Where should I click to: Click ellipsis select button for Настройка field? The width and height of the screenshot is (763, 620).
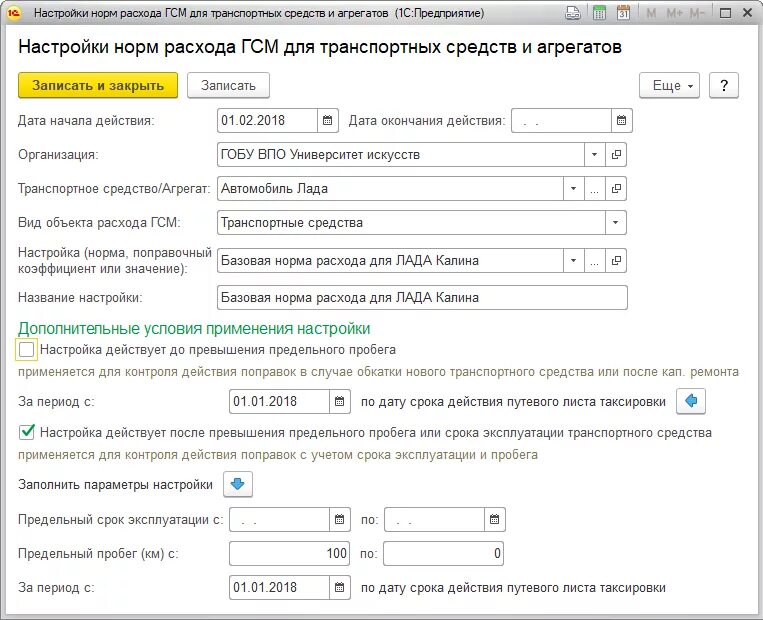point(595,261)
